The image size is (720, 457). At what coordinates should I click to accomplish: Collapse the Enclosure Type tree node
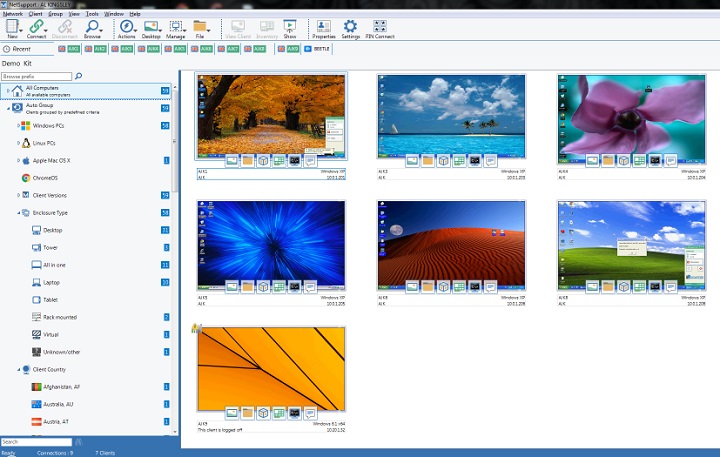[18, 213]
